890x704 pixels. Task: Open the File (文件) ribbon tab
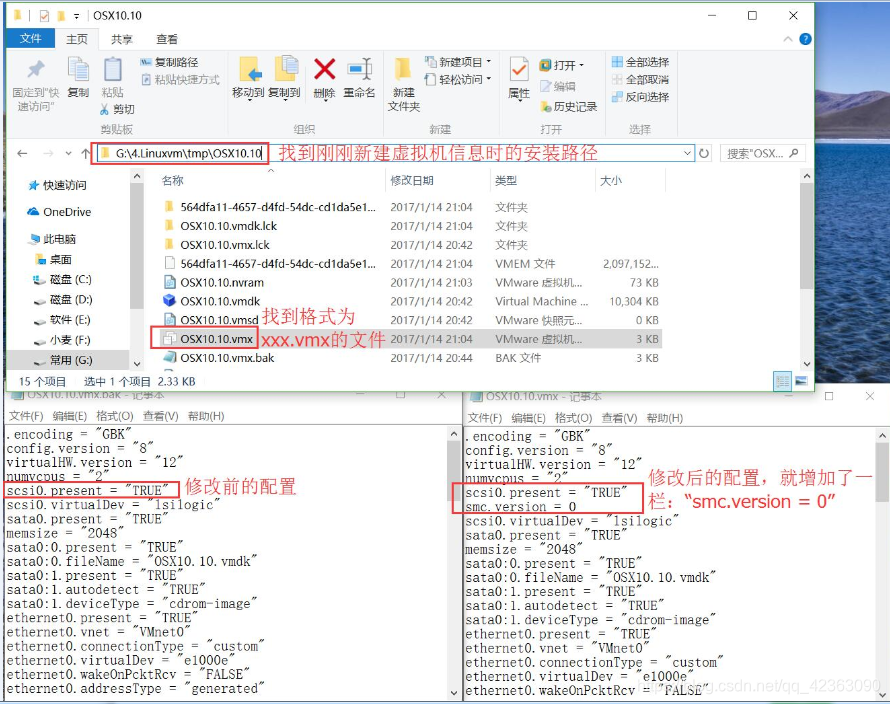coord(30,39)
